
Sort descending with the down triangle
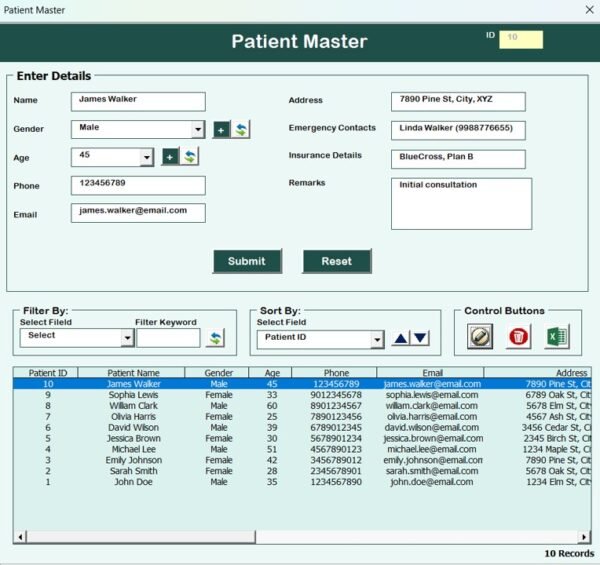(x=420, y=338)
